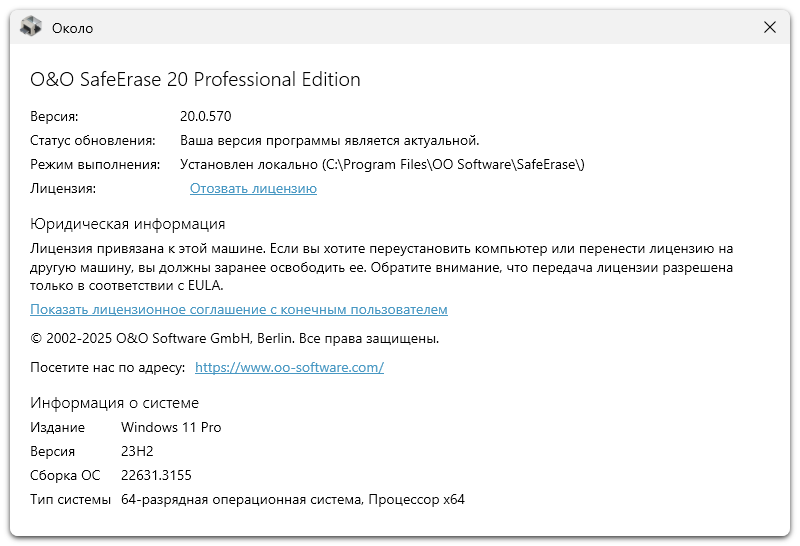The width and height of the screenshot is (800, 546).
Task: Click the installed locally path text
Action: click(382, 164)
